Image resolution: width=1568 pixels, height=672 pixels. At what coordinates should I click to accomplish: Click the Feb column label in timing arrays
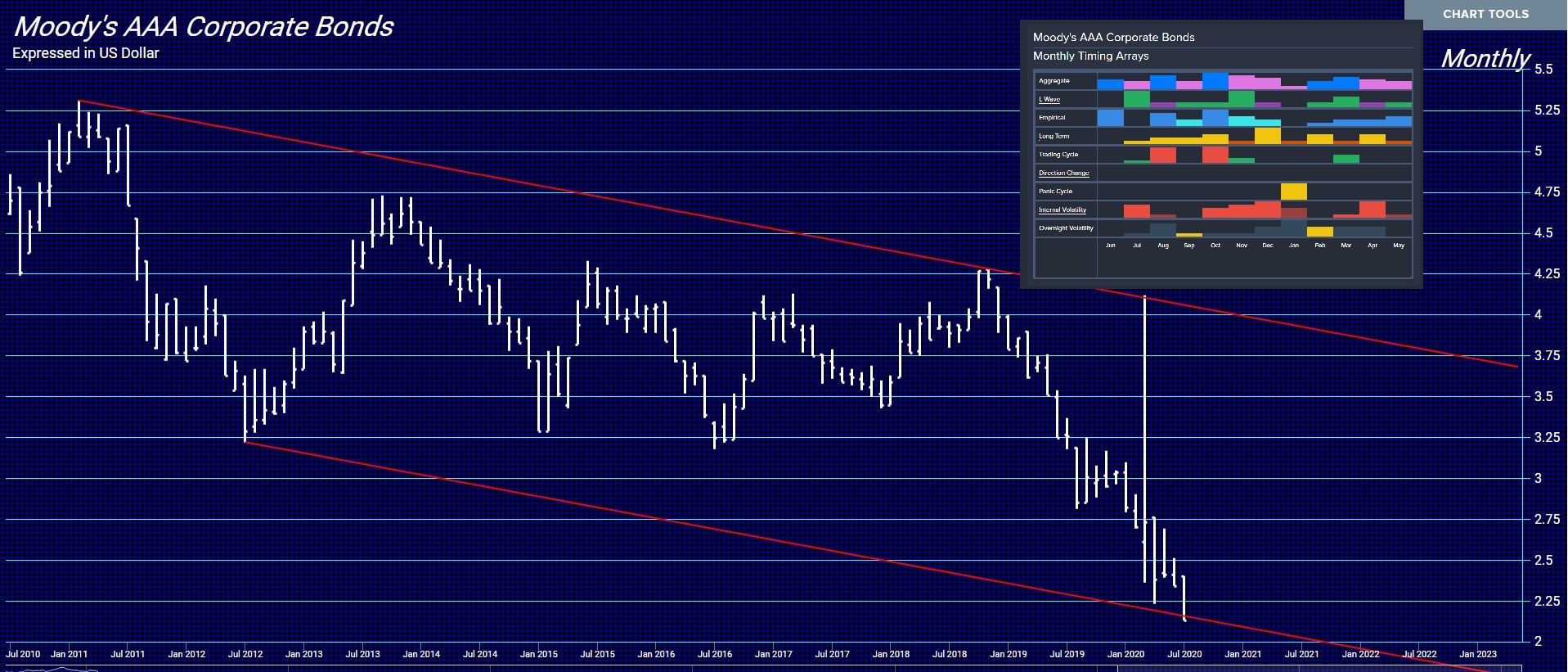pyautogui.click(x=1319, y=246)
